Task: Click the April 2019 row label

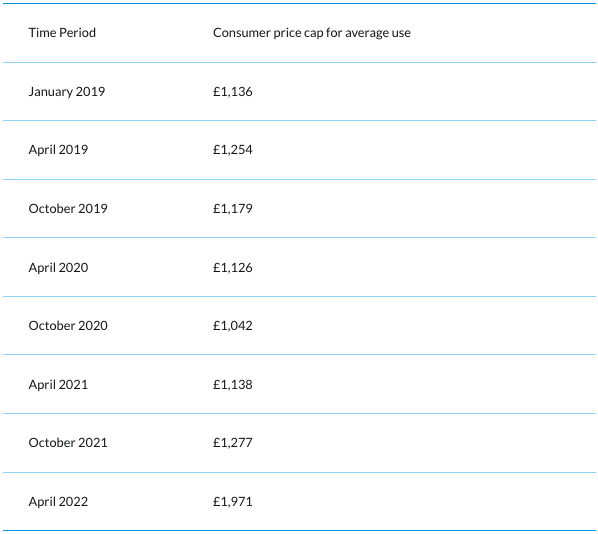Action: [x=58, y=150]
